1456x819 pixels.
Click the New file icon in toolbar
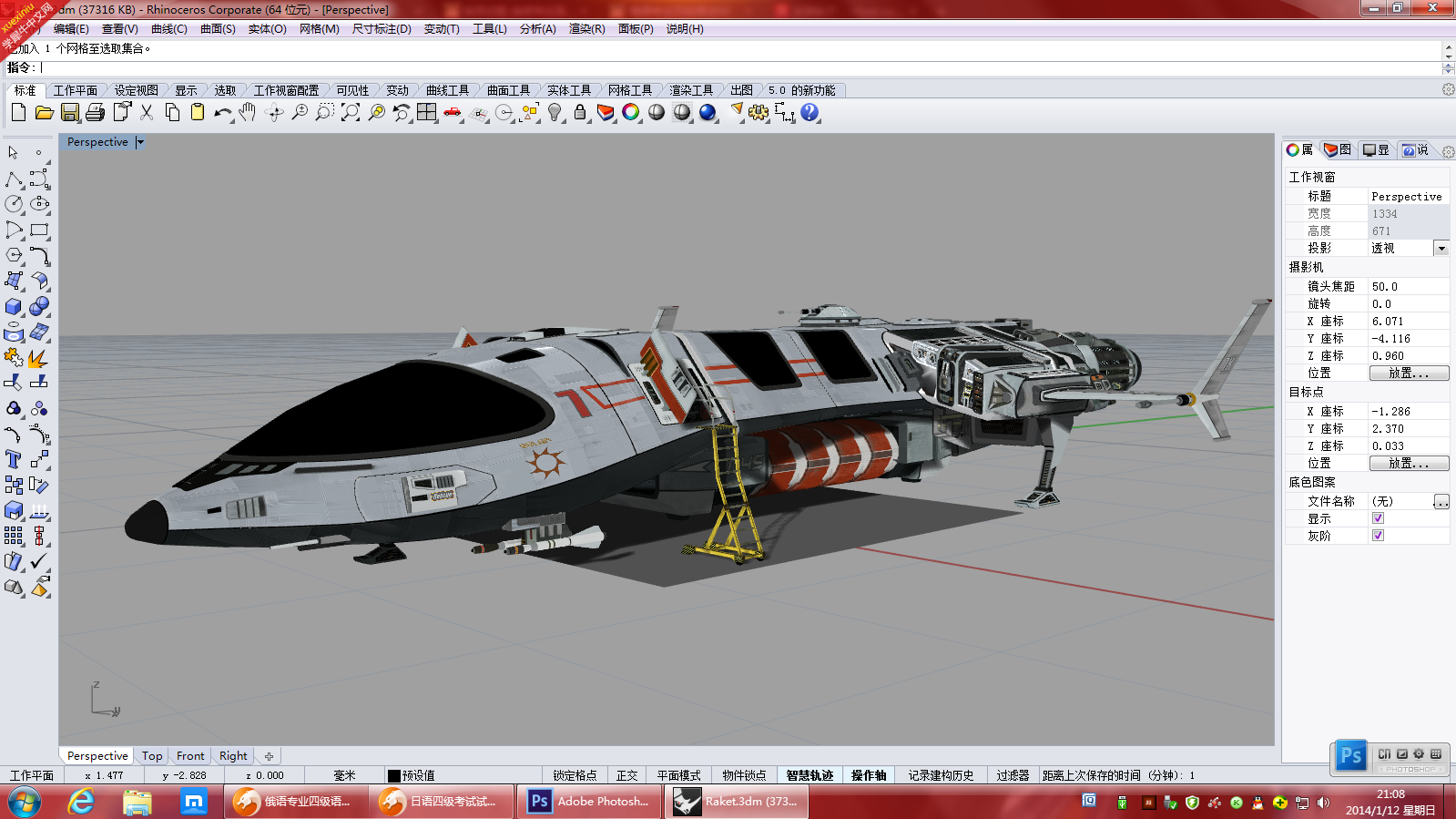coord(18,112)
